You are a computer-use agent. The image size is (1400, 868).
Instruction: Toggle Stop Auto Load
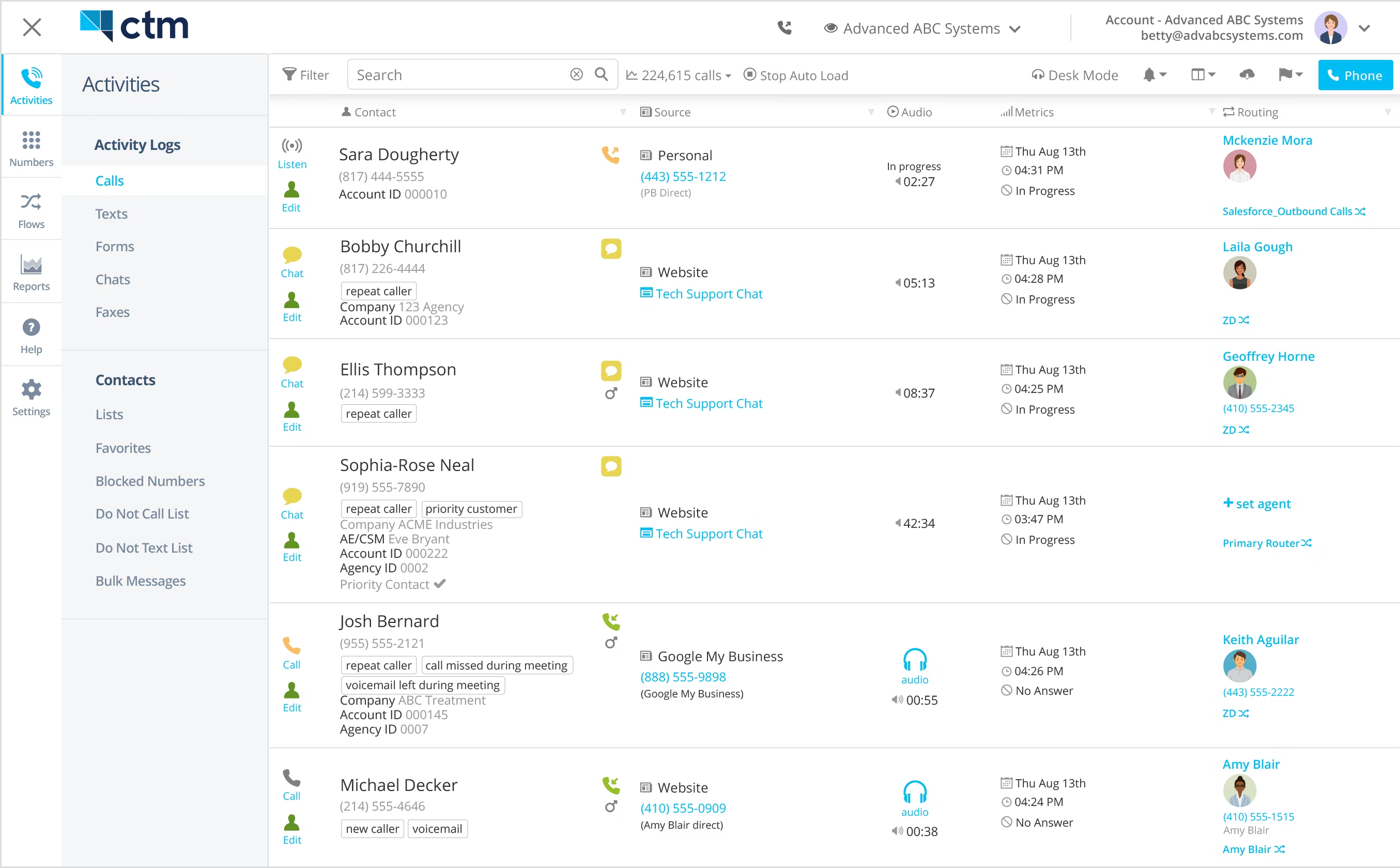tap(795, 75)
